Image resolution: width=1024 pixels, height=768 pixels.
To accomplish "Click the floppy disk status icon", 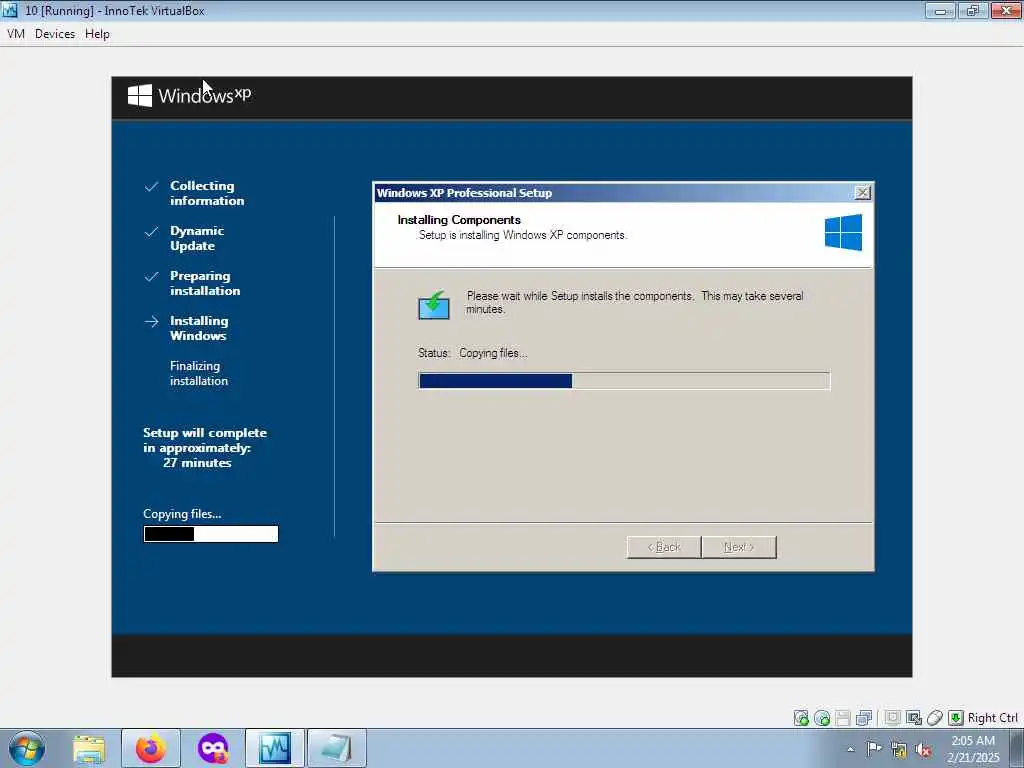I will click(843, 718).
